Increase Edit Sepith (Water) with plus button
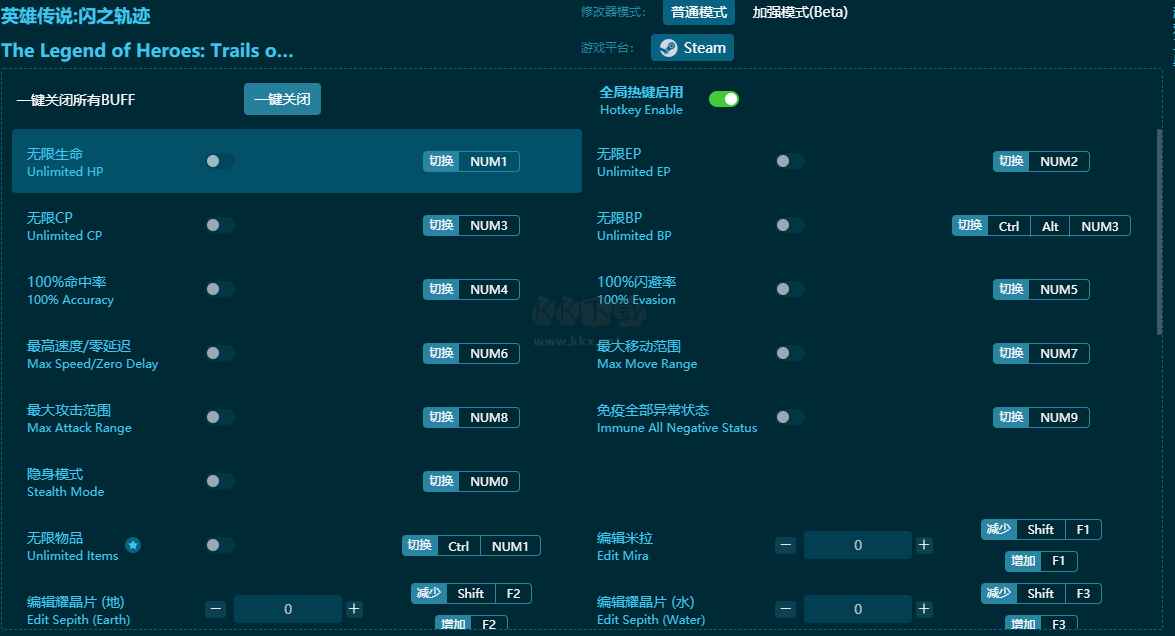 pyautogui.click(x=924, y=609)
